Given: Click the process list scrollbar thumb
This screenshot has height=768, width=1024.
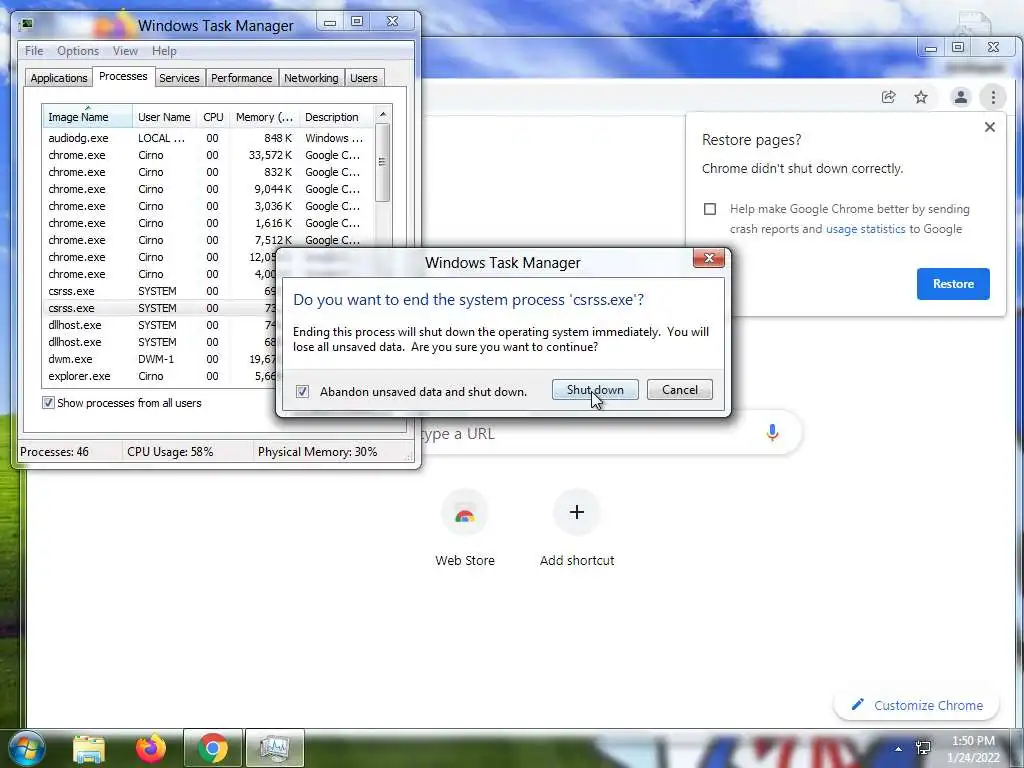Looking at the screenshot, I should coord(383,162).
